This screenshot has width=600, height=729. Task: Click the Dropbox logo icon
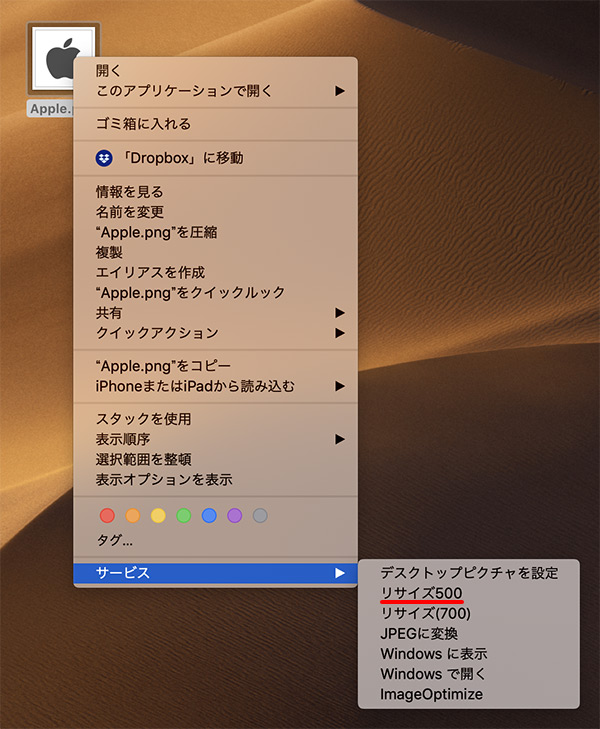[x=104, y=158]
